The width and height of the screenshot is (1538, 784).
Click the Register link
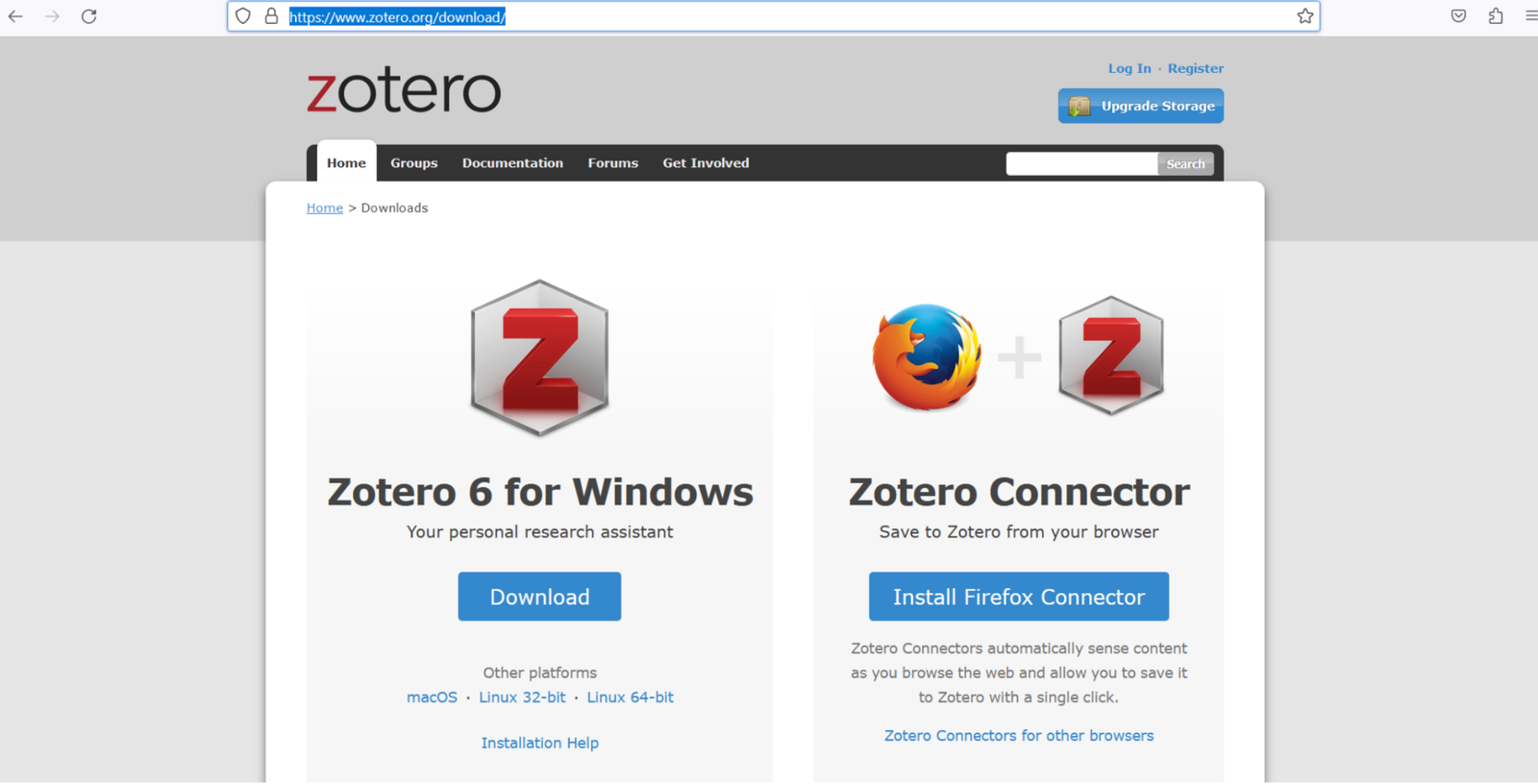(x=1196, y=68)
